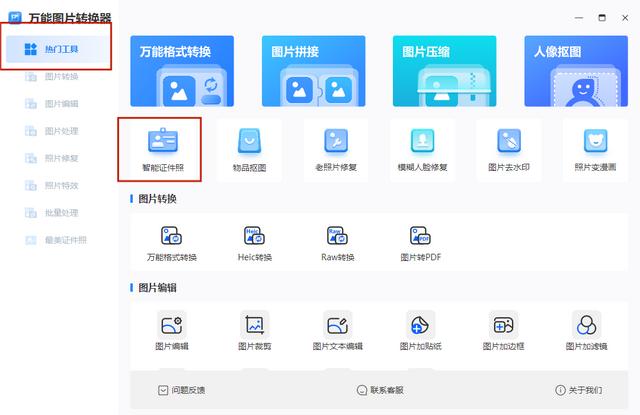Viewport: 640px width, 415px height.
Task: Open the large 万能格式转换 banner card
Action: [x=182, y=71]
